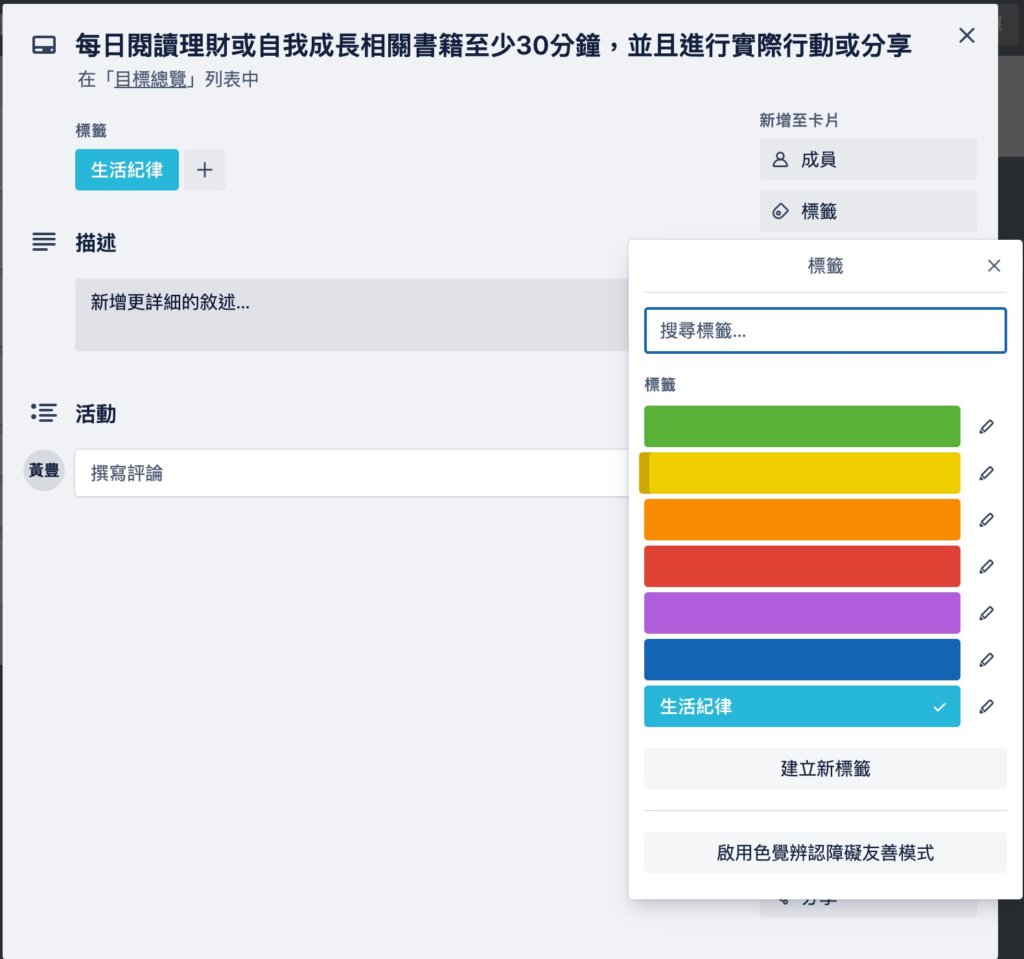The width and height of the screenshot is (1024, 959).
Task: Close the card detail window
Action: pos(967,35)
